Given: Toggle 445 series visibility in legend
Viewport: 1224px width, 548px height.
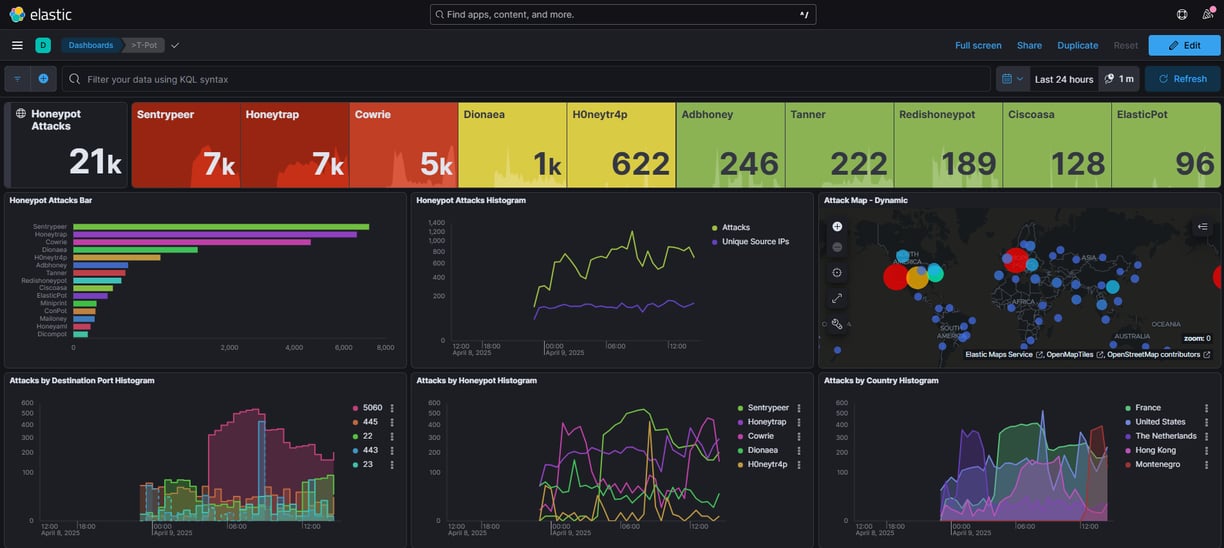Looking at the screenshot, I should [x=369, y=422].
